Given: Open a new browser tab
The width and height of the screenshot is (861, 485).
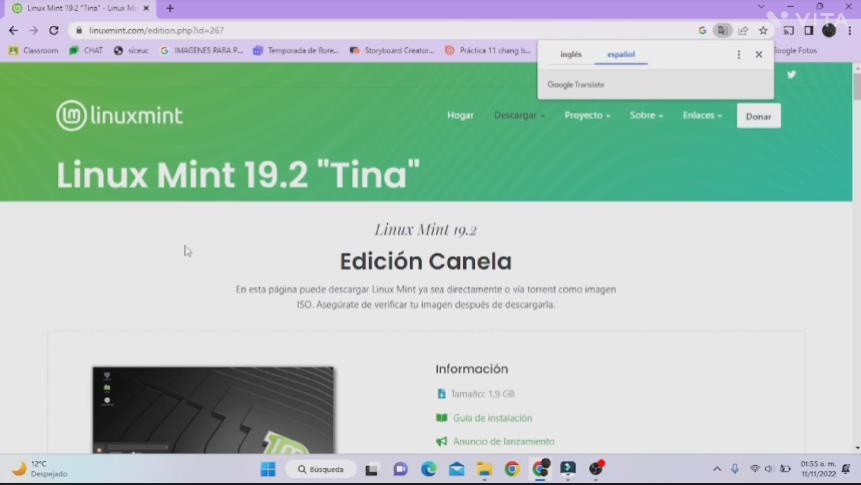Looking at the screenshot, I should coord(170,8).
